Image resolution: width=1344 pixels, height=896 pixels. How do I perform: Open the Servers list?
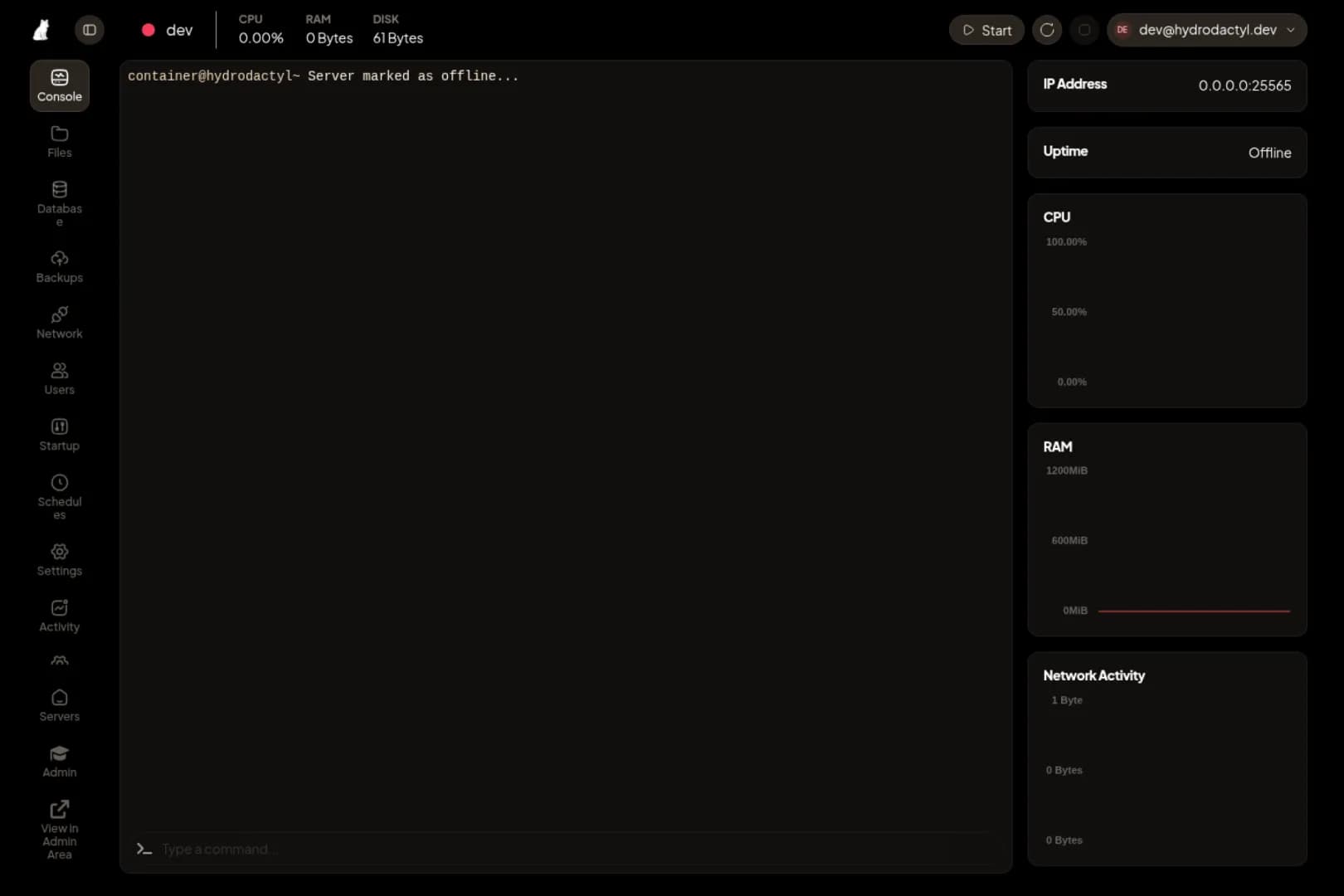60,706
